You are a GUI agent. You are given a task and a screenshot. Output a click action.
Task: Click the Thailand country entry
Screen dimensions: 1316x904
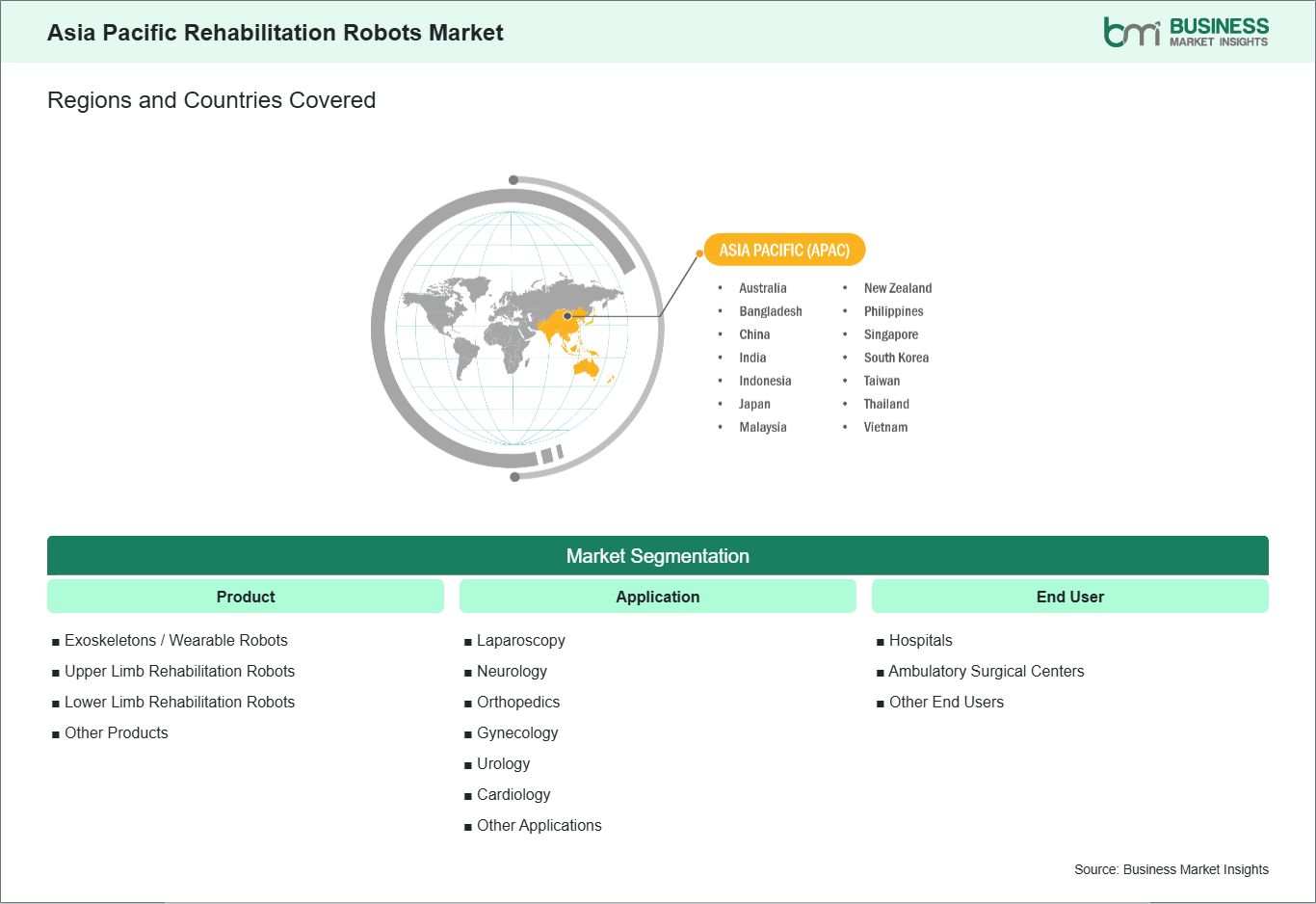tap(886, 404)
